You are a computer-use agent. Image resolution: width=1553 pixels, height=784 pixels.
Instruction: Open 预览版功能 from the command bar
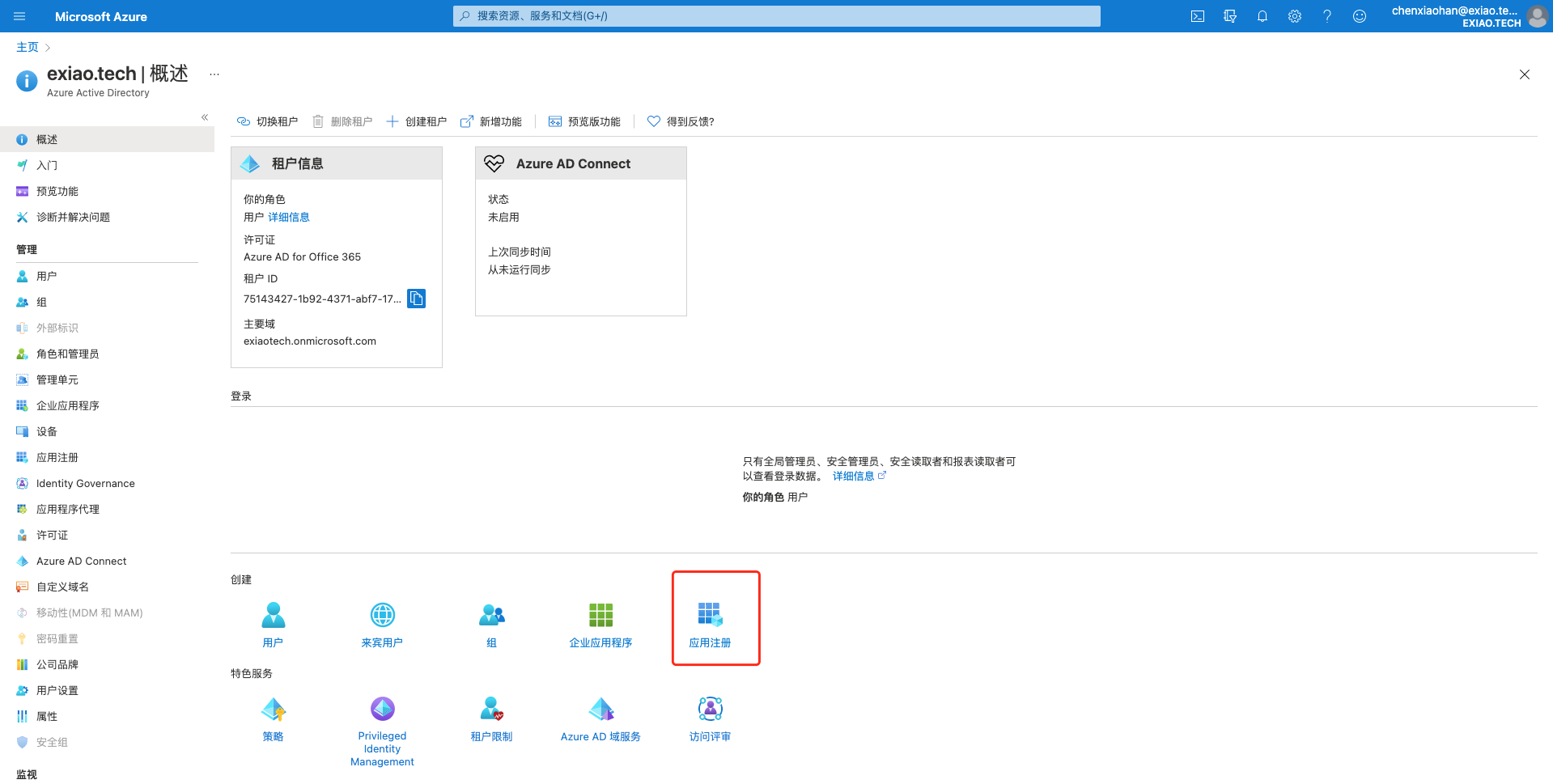coord(585,121)
